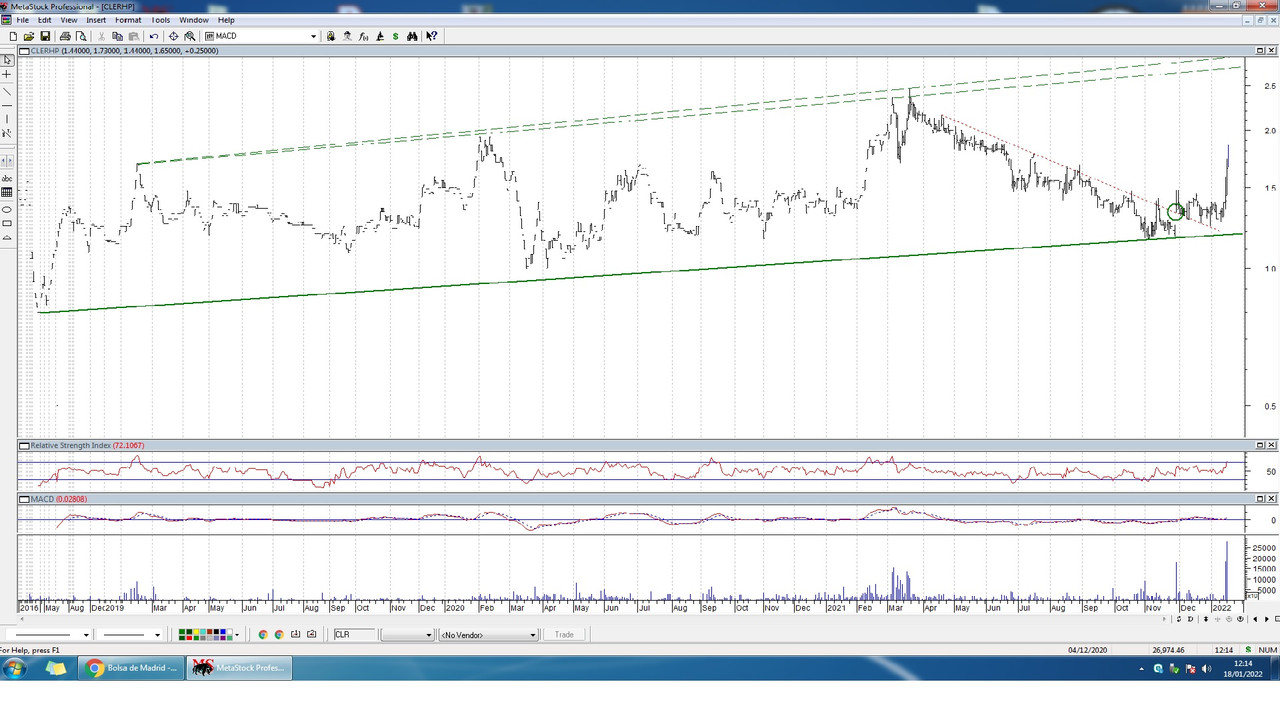This screenshot has height=720, width=1280.
Task: Open the MACD indicator dropdown
Action: (313, 36)
